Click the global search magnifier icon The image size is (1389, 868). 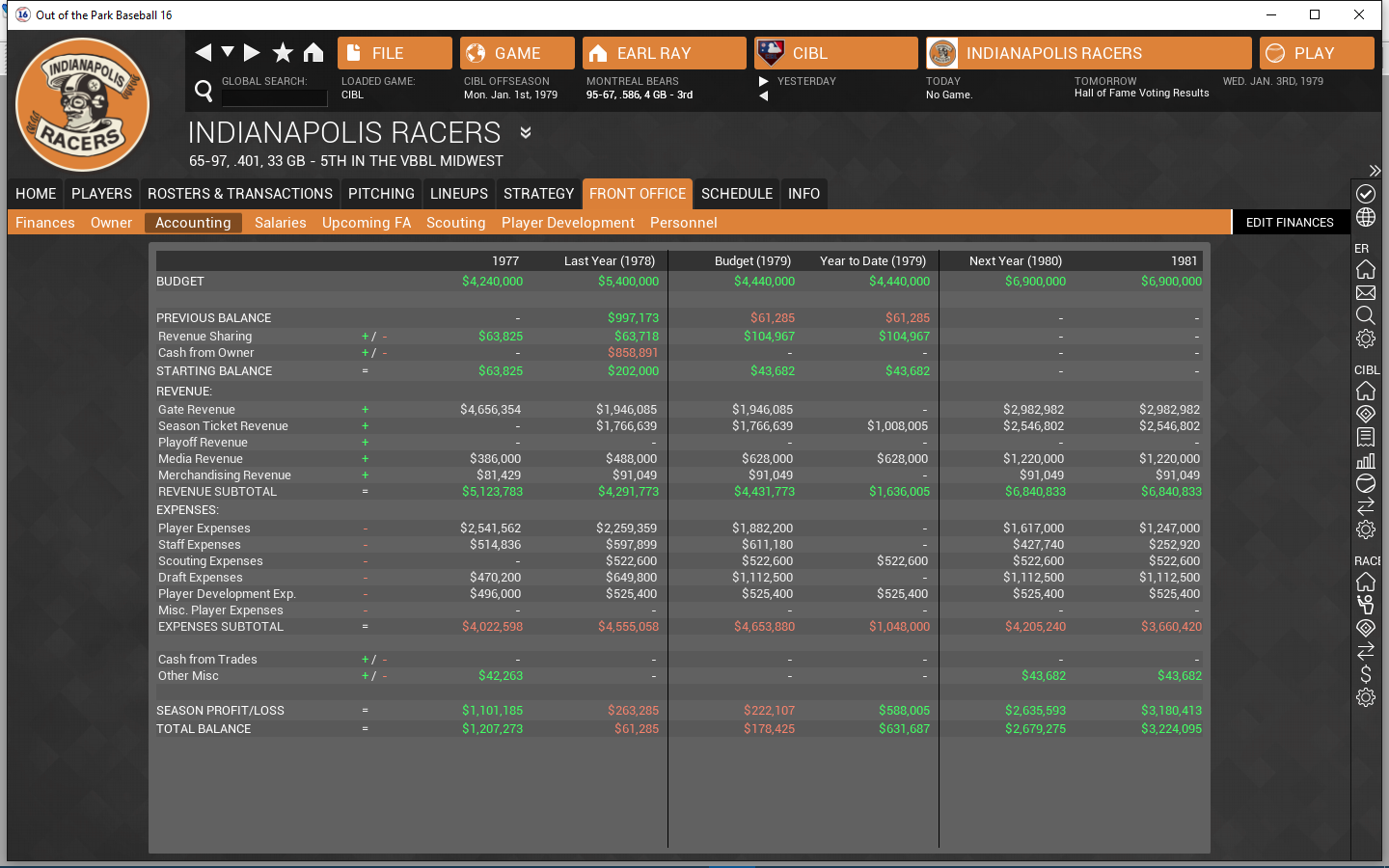click(204, 91)
